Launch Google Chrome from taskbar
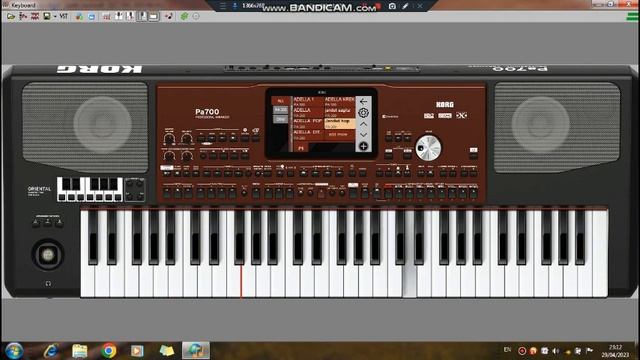 coord(109,351)
